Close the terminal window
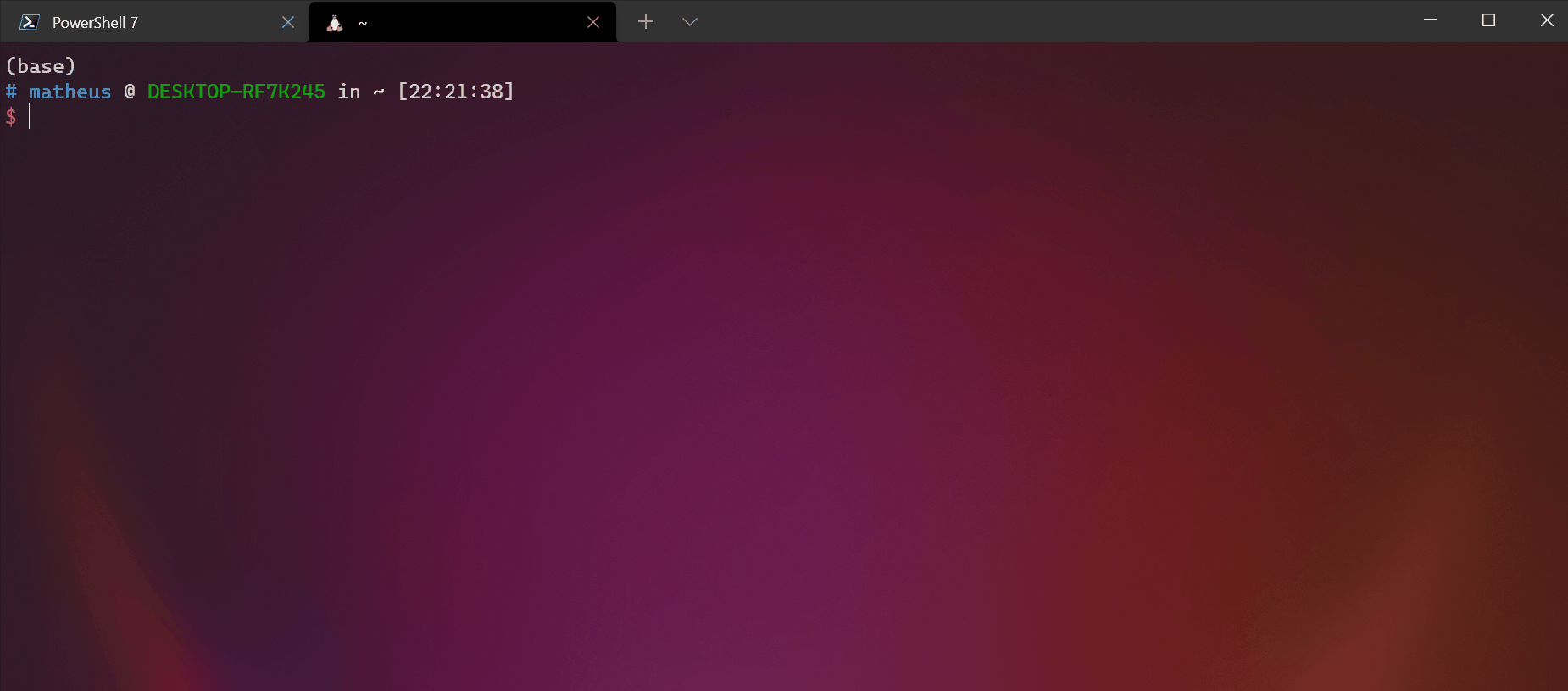Viewport: 1568px width, 691px height. 1547,20
